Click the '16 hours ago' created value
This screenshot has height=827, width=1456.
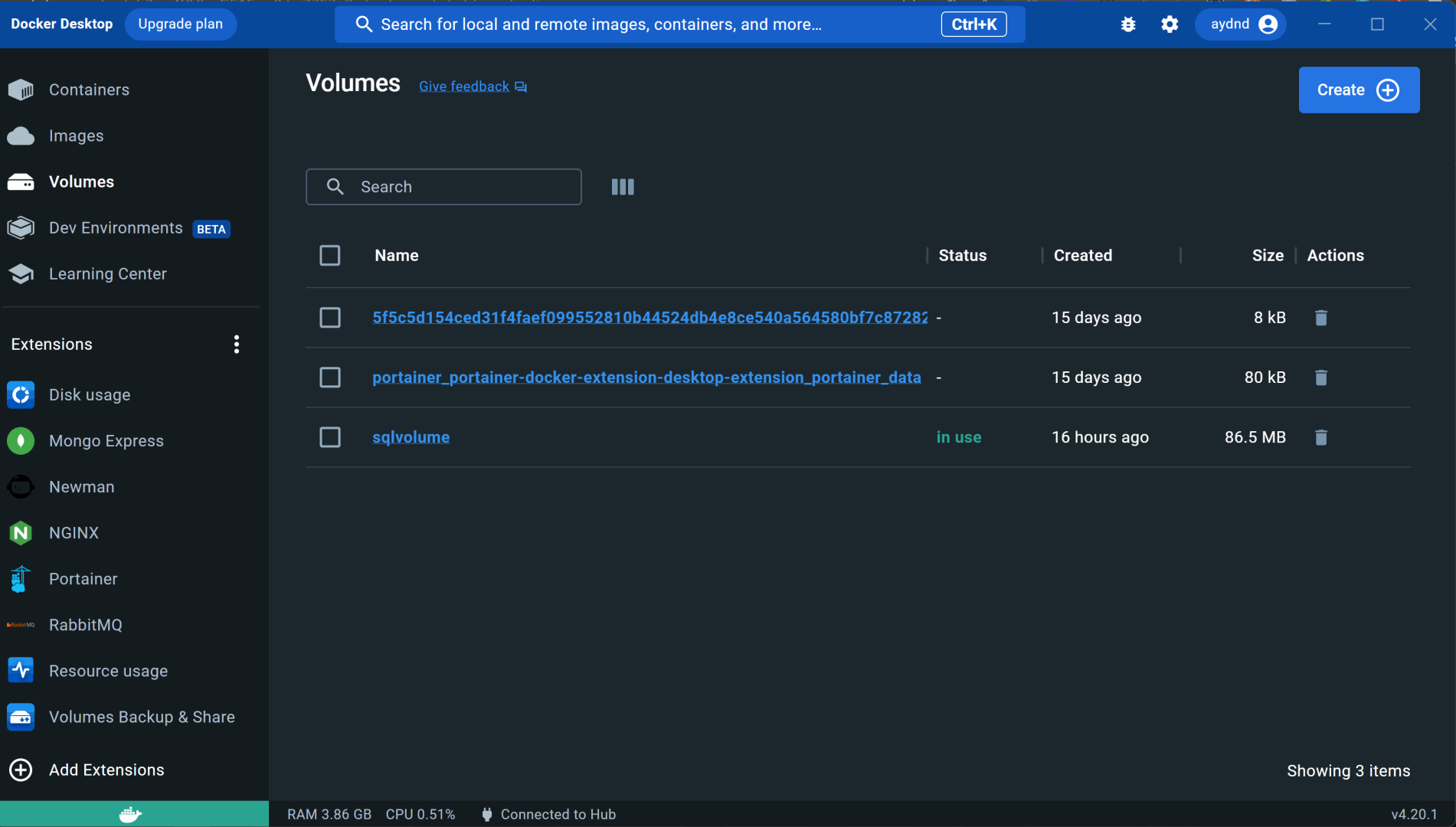[1100, 437]
